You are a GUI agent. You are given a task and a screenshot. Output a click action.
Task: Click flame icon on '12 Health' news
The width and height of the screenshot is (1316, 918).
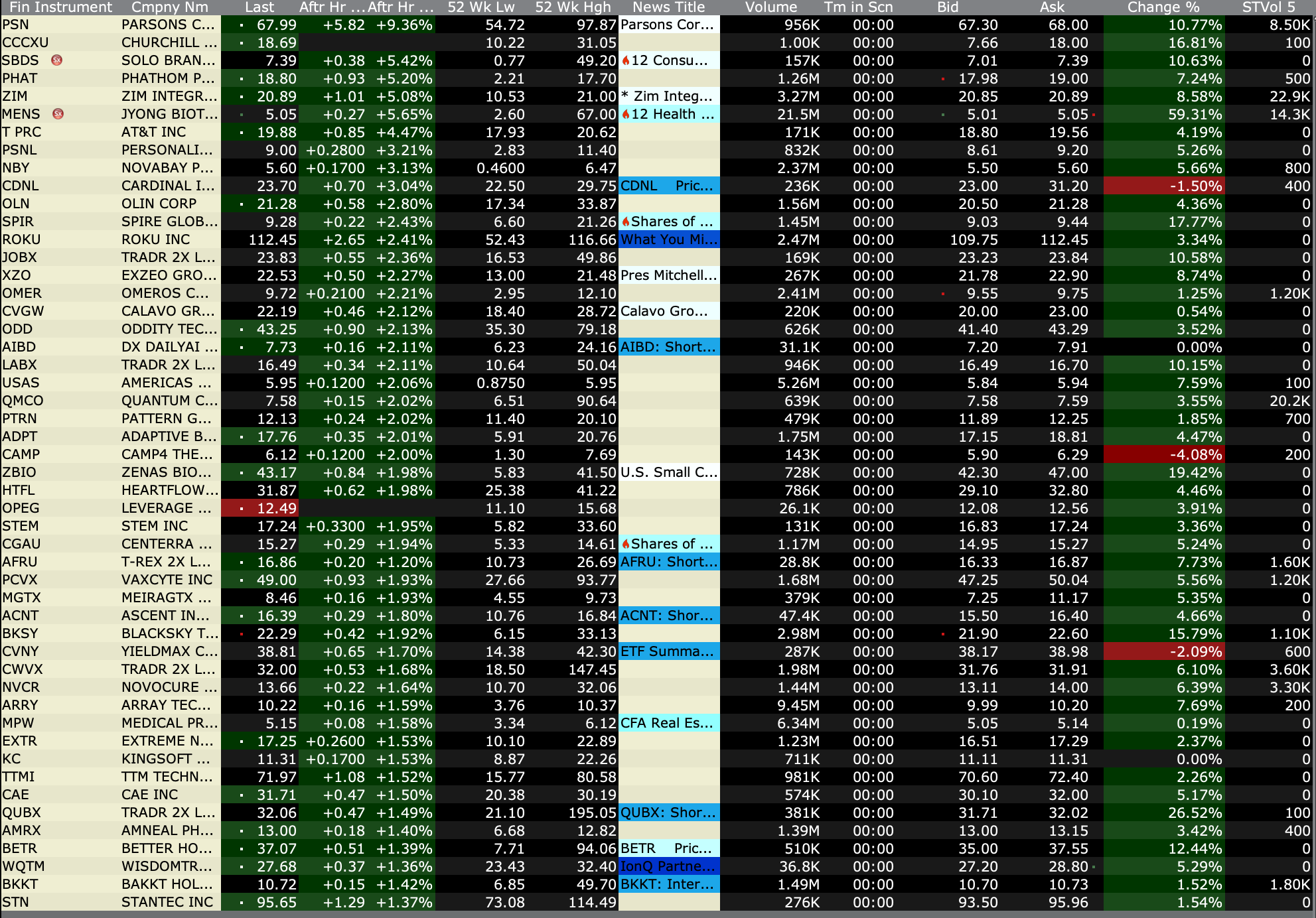click(x=625, y=114)
